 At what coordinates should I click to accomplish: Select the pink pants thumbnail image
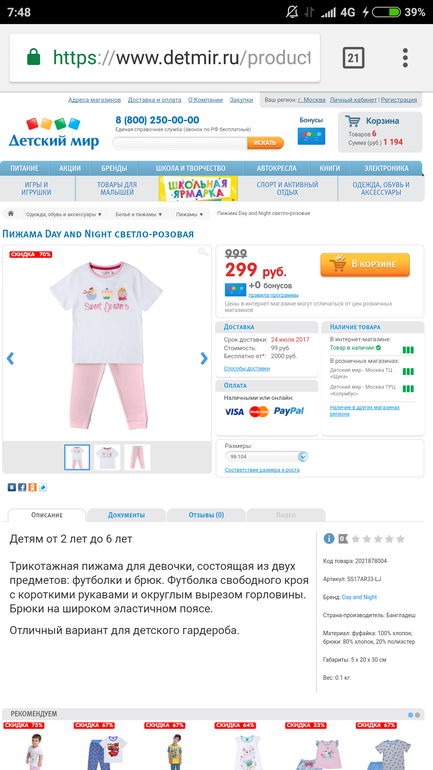(x=137, y=457)
